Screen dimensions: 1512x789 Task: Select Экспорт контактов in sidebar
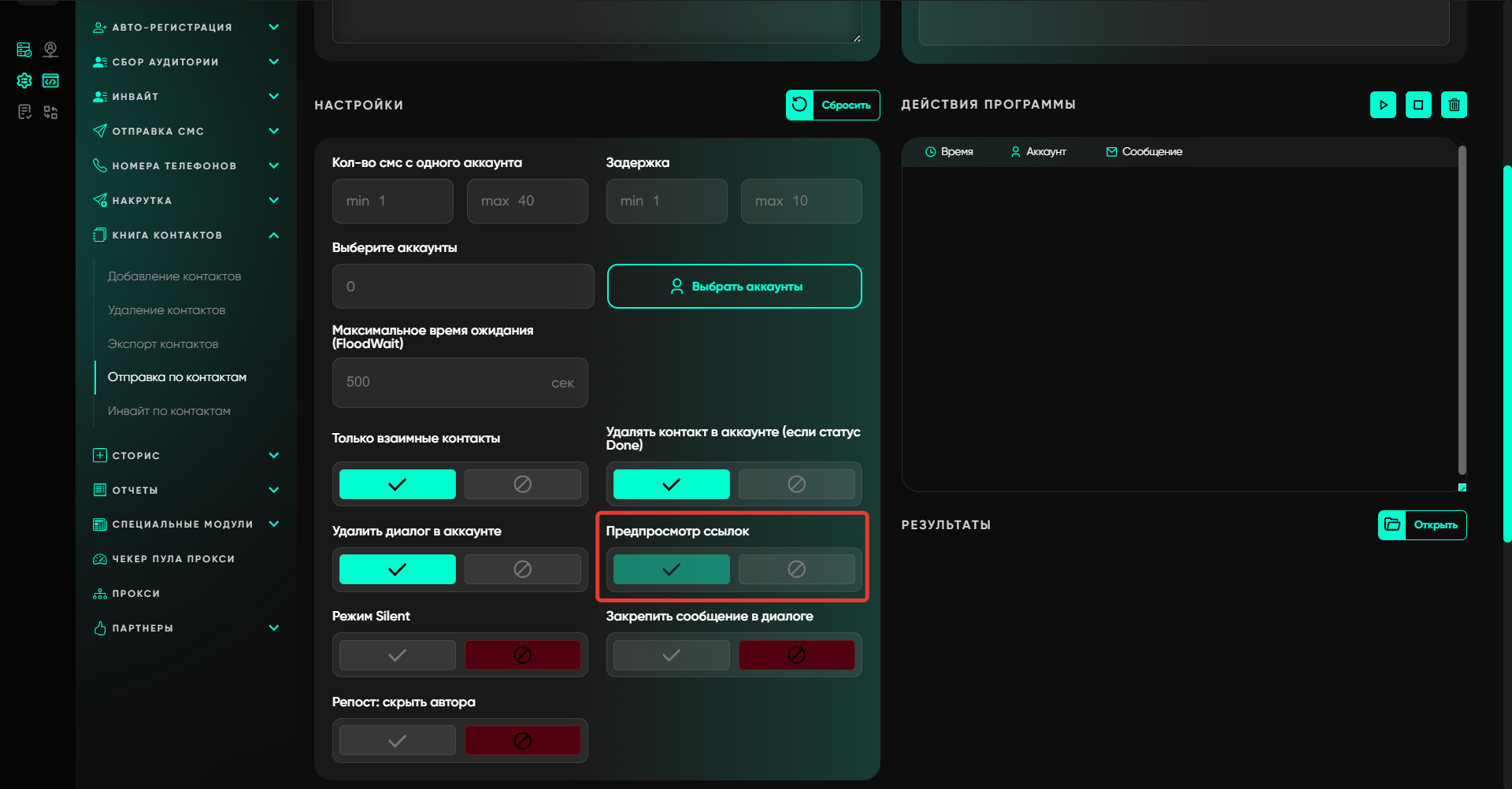(163, 344)
